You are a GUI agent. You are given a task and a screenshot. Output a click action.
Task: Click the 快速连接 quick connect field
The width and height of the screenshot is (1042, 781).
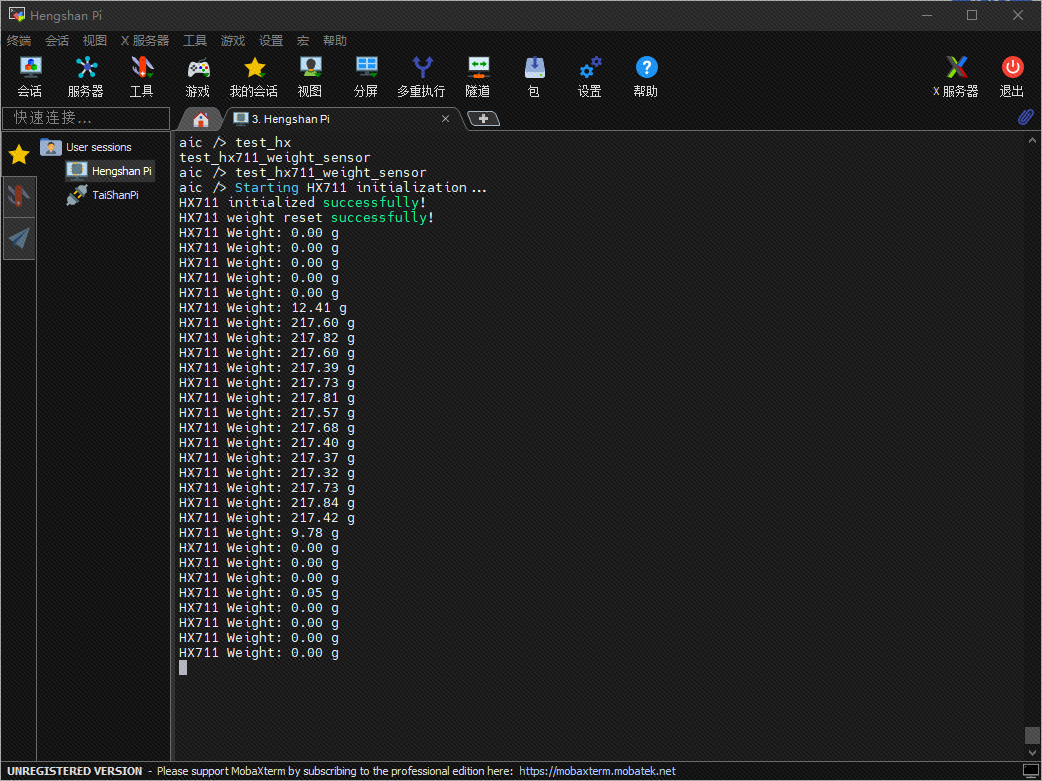[86, 118]
